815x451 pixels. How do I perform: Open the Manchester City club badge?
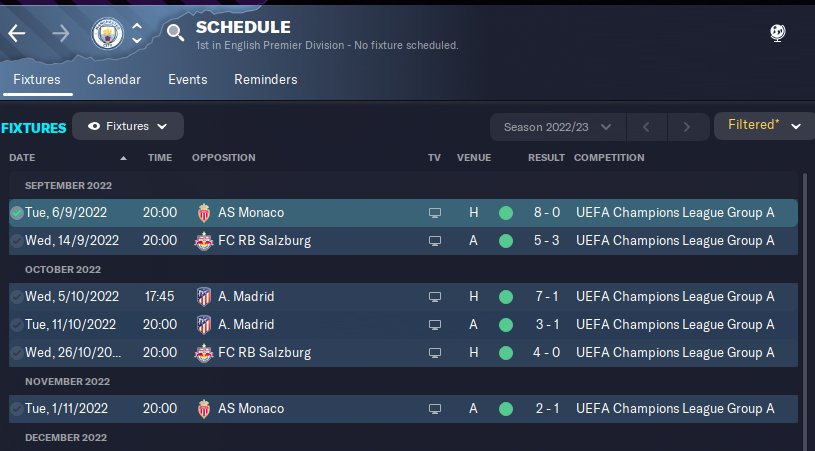tap(105, 33)
